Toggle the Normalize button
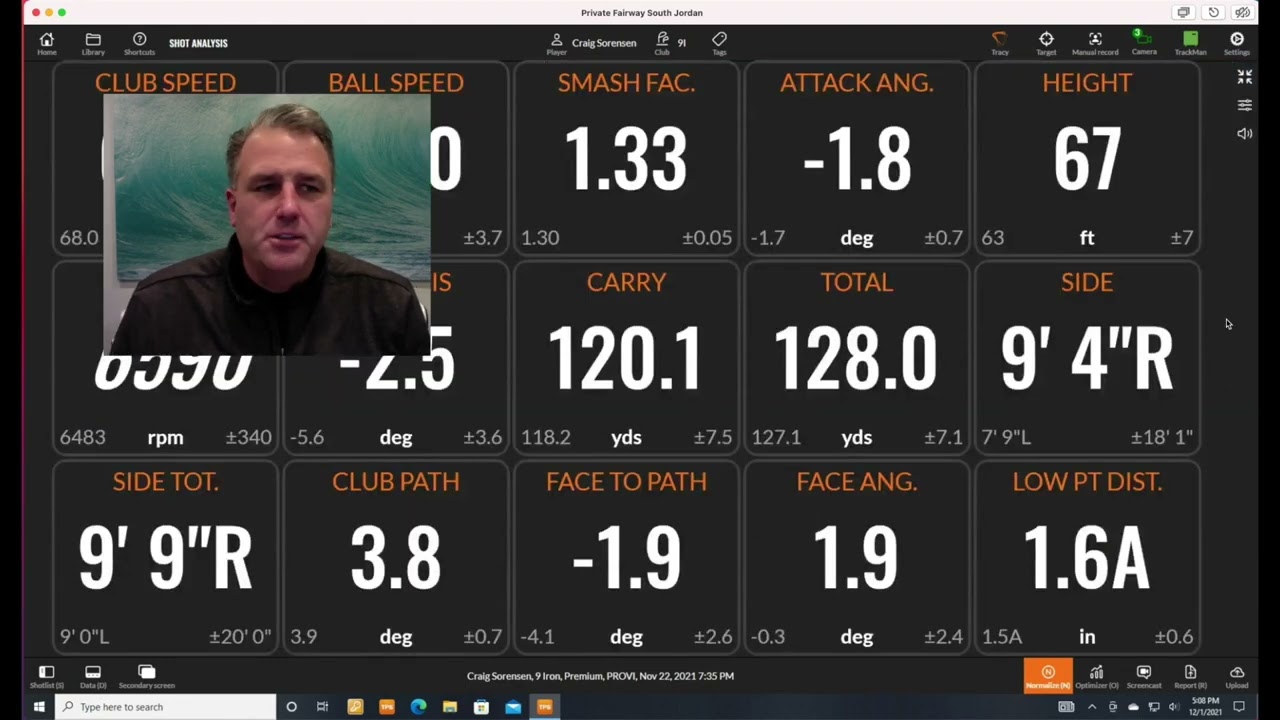 point(1048,676)
